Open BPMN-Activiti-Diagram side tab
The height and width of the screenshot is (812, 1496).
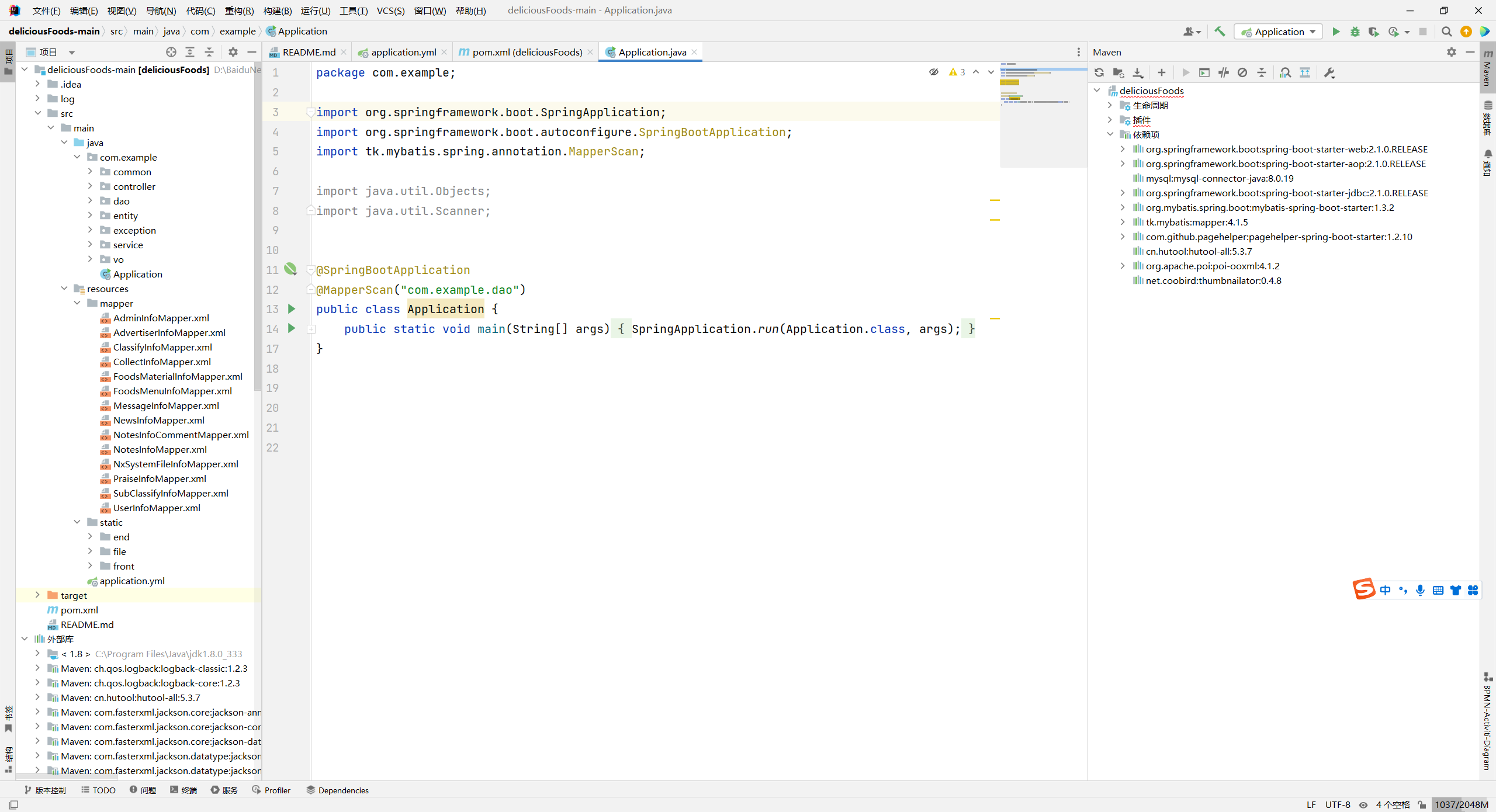click(x=1488, y=721)
